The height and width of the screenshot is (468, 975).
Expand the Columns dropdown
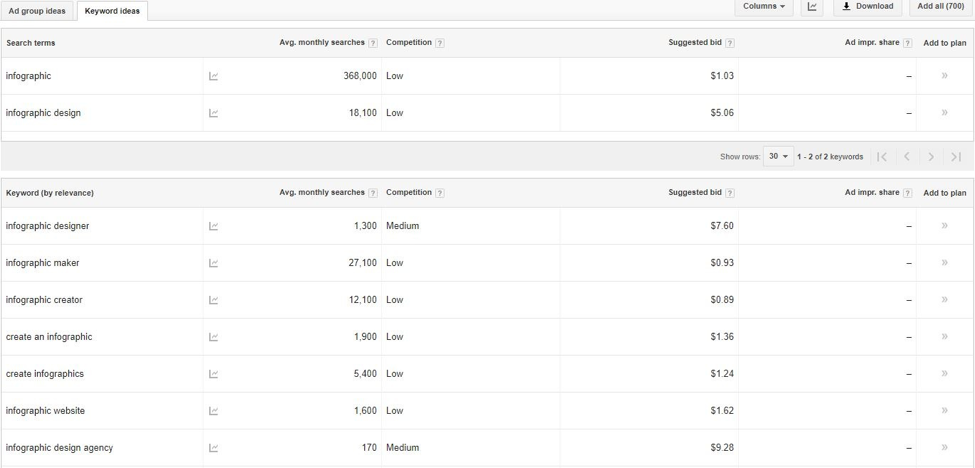(x=764, y=7)
